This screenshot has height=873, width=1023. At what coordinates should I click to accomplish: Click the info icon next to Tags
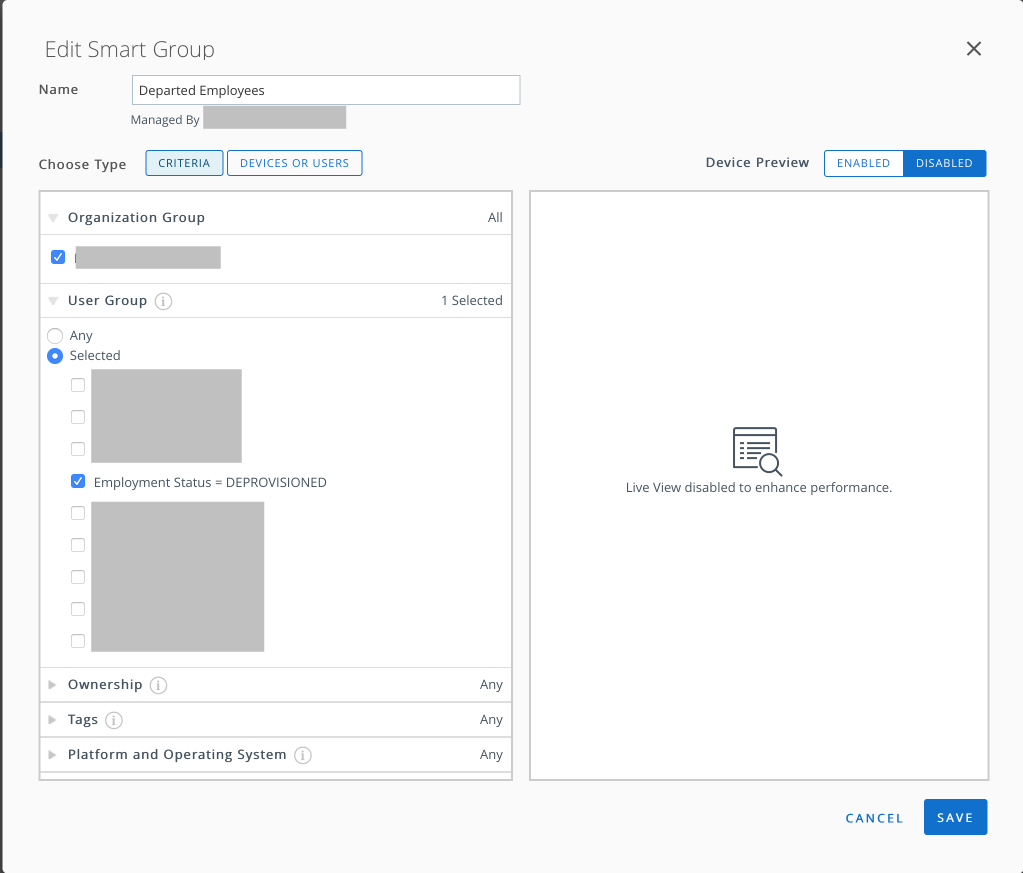pos(114,720)
